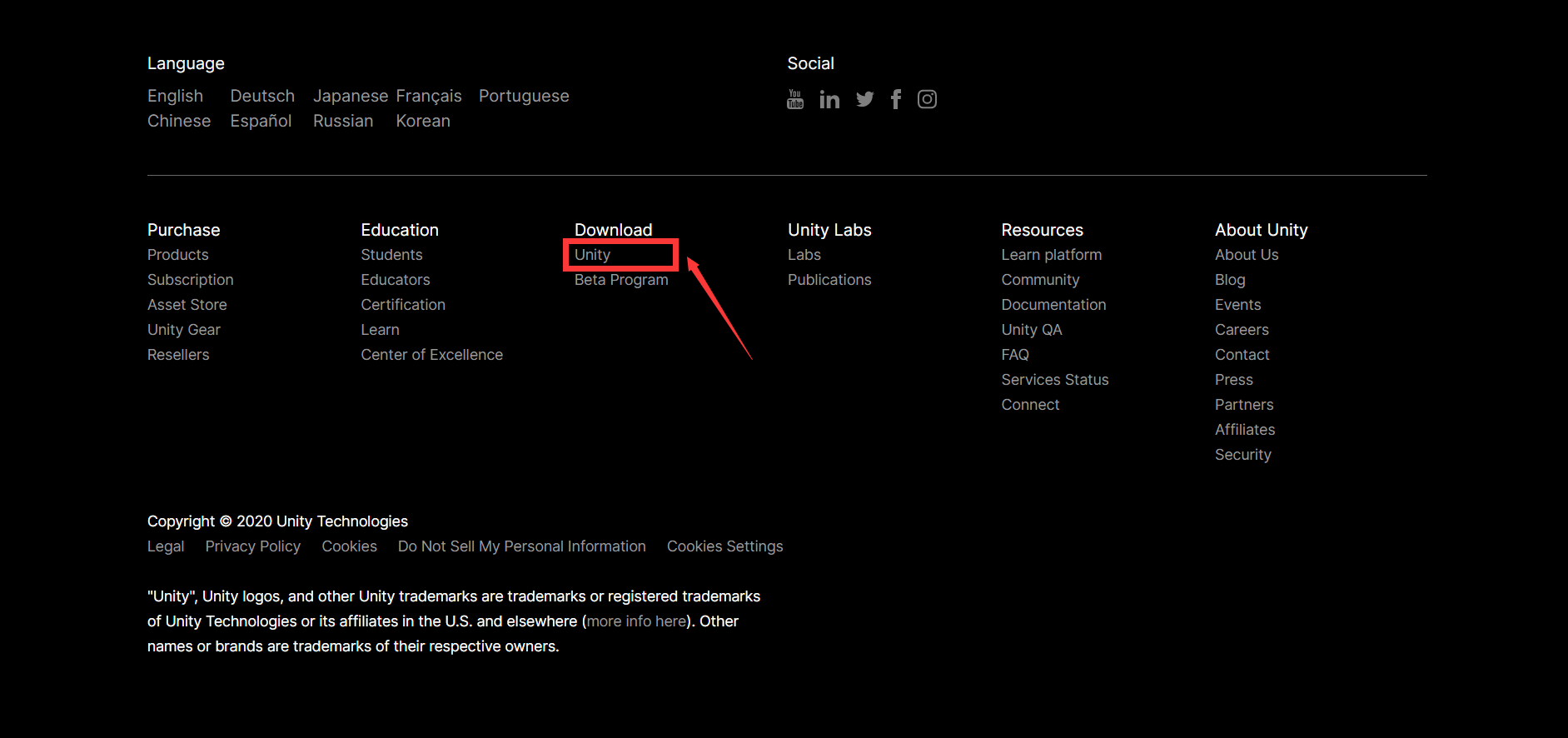This screenshot has height=738, width=1568.
Task: Open the Events link
Action: [x=1238, y=305]
